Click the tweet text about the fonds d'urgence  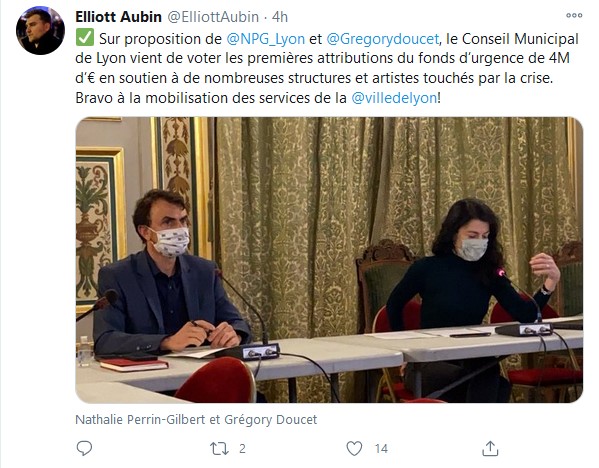tap(327, 68)
